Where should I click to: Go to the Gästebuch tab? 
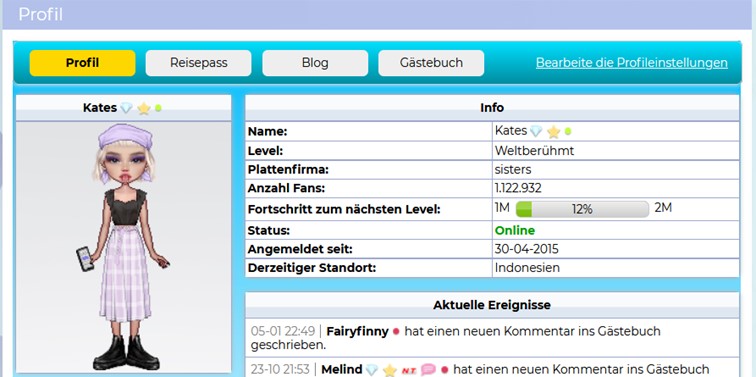click(x=431, y=63)
